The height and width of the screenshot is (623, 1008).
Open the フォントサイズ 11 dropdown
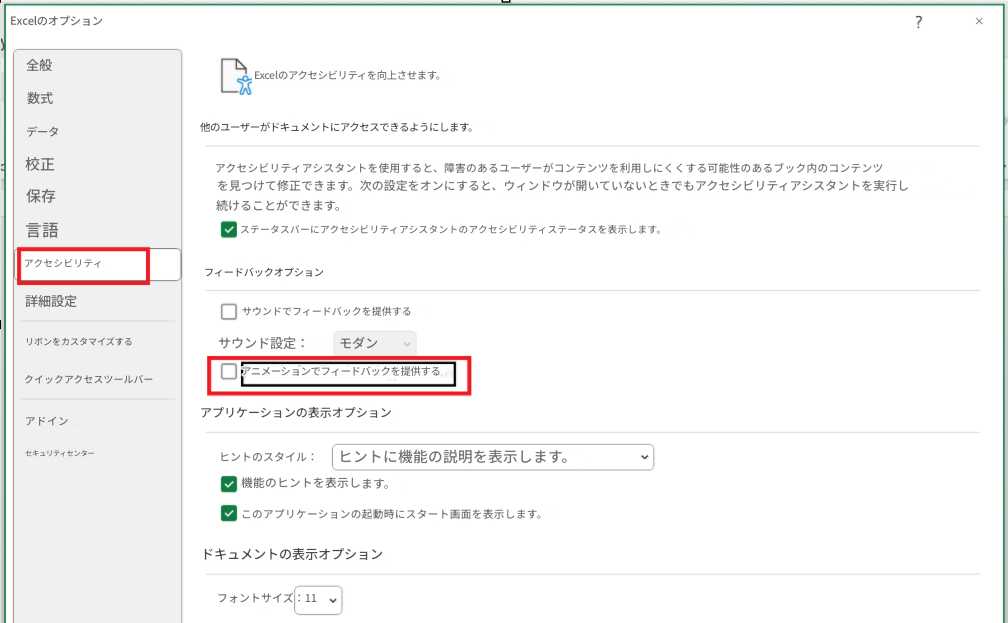coord(318,600)
